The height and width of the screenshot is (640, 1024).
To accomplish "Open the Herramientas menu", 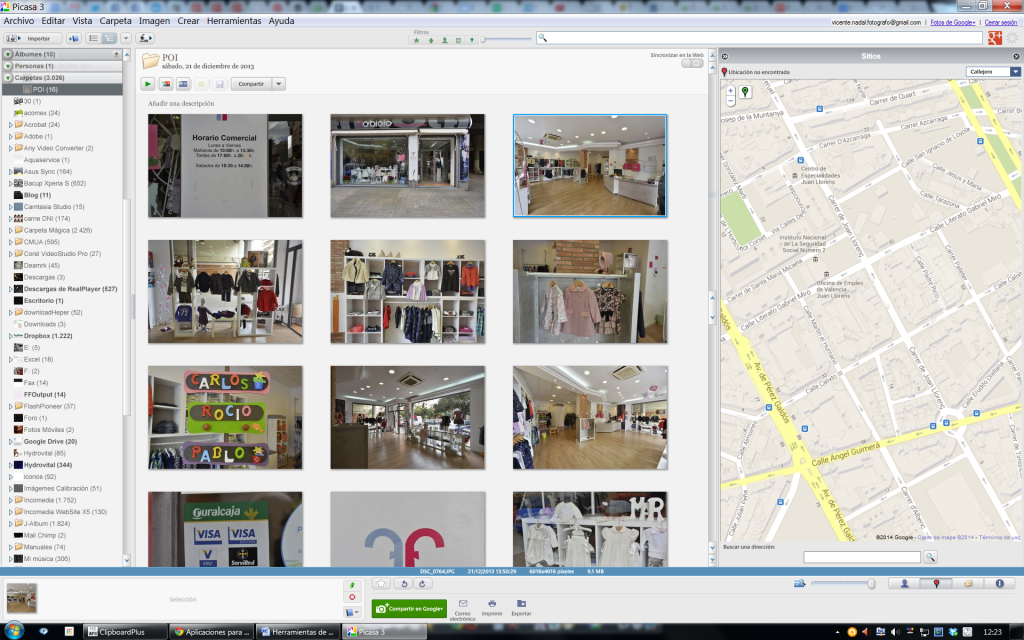I will [234, 21].
